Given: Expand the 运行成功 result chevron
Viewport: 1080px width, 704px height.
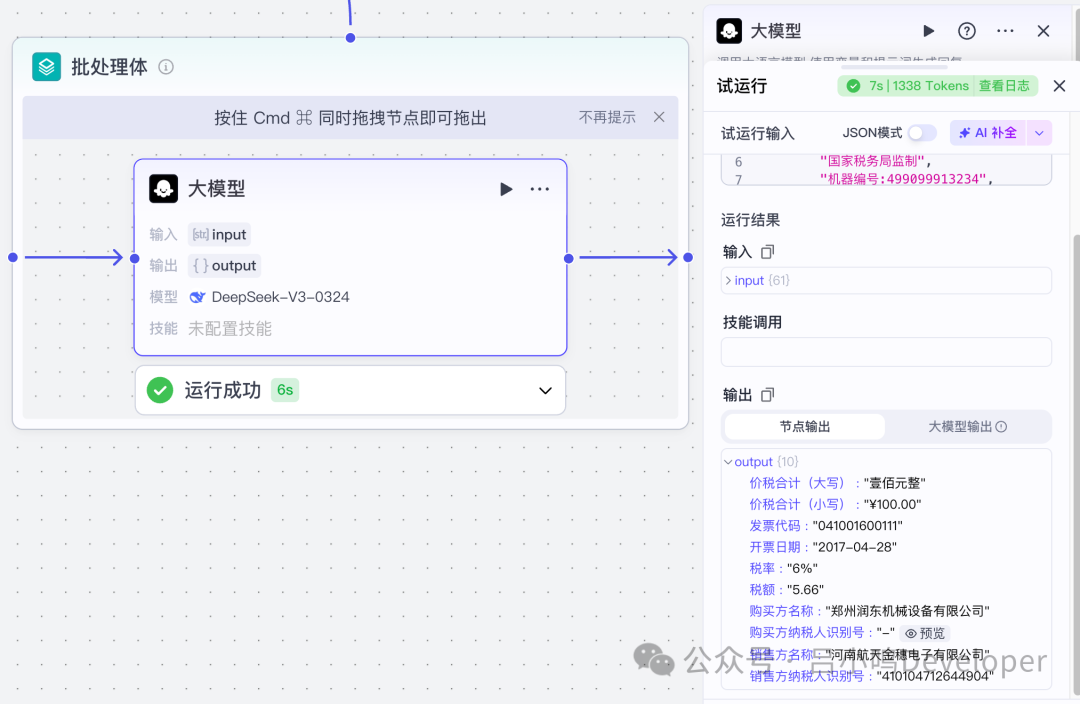Looking at the screenshot, I should [x=545, y=391].
